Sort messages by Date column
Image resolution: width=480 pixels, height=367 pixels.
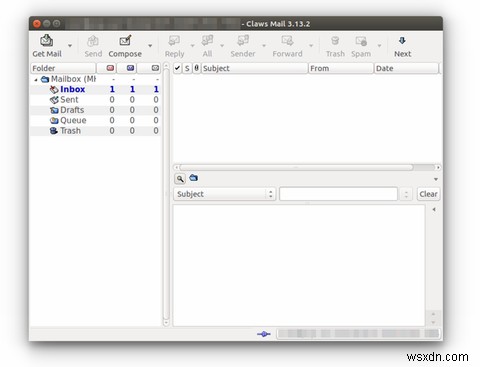click(x=406, y=68)
